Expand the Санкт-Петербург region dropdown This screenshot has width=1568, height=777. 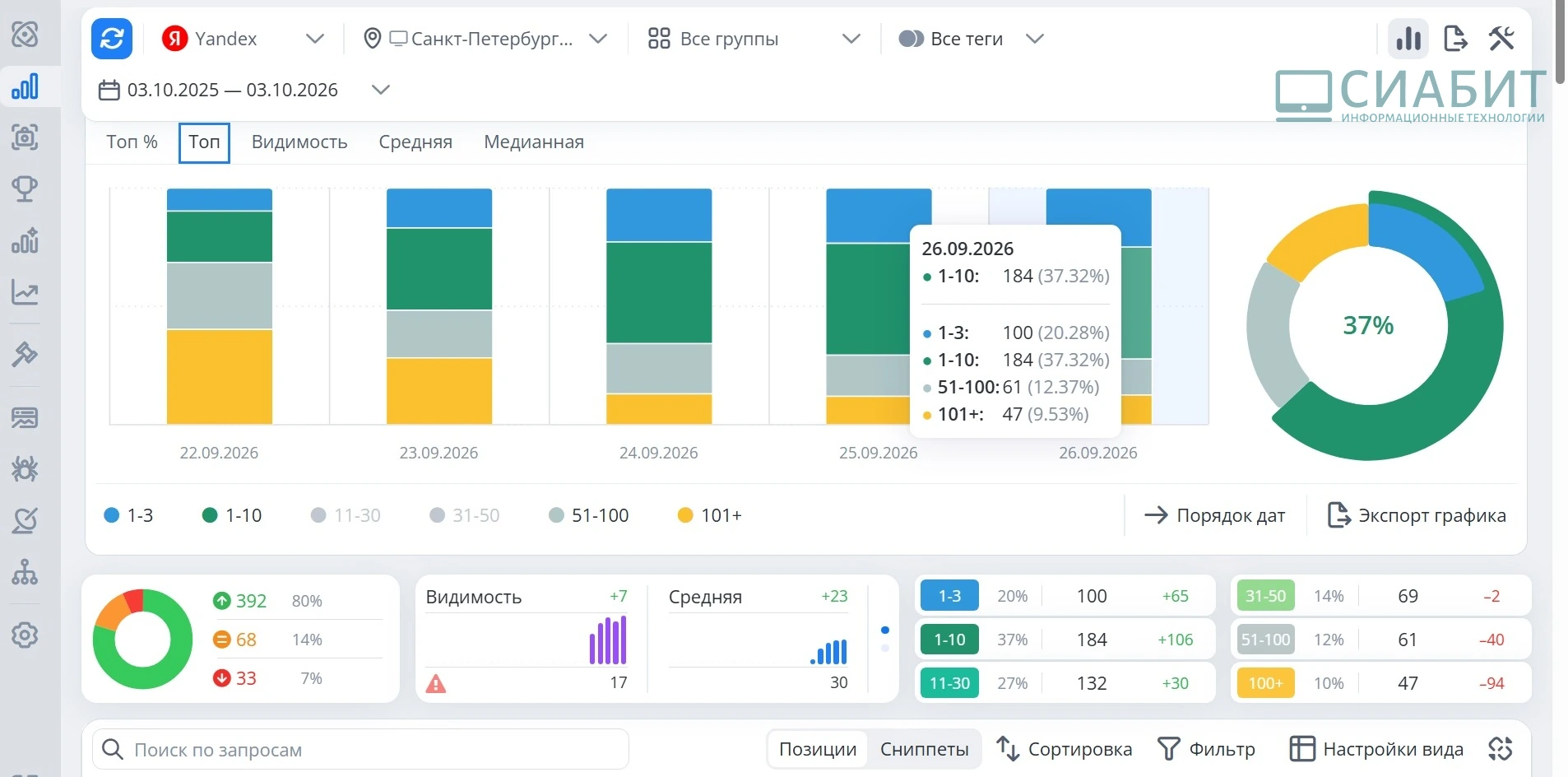[485, 39]
